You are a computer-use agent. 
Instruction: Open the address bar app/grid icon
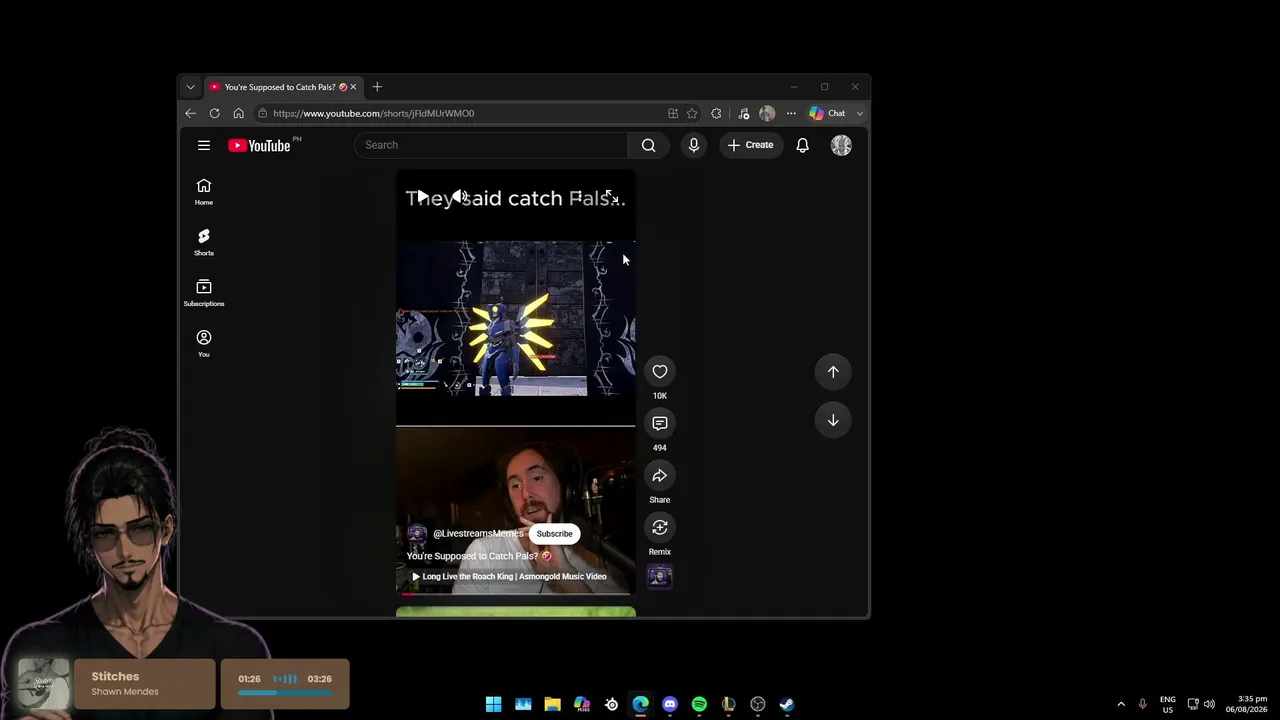click(x=673, y=113)
